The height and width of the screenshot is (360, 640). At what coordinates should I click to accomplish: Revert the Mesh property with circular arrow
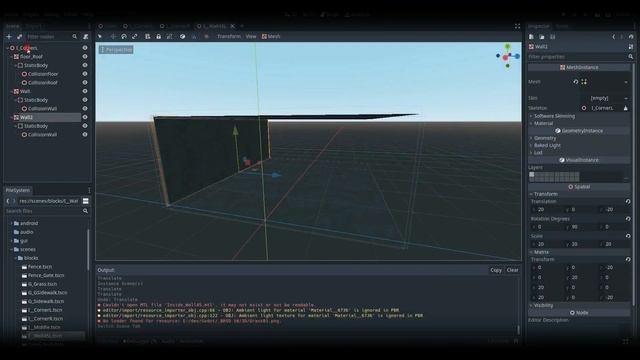click(576, 82)
